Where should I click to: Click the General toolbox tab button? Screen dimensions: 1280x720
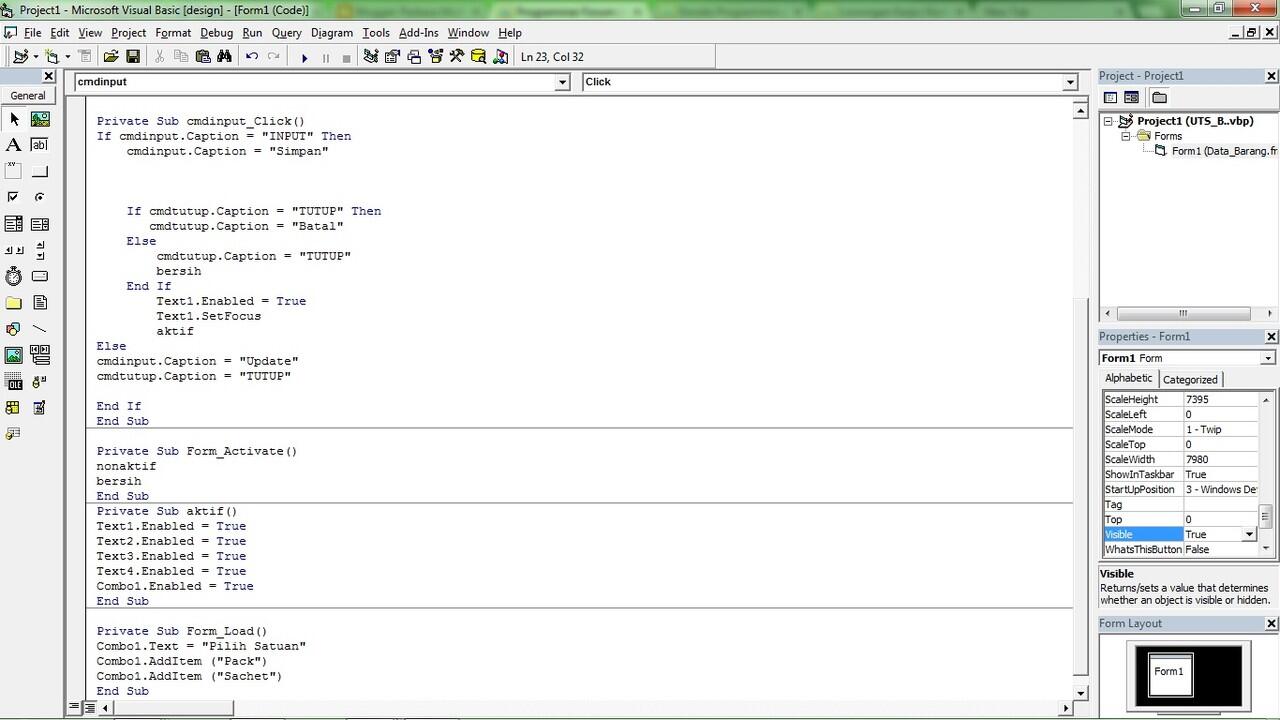click(x=28, y=96)
